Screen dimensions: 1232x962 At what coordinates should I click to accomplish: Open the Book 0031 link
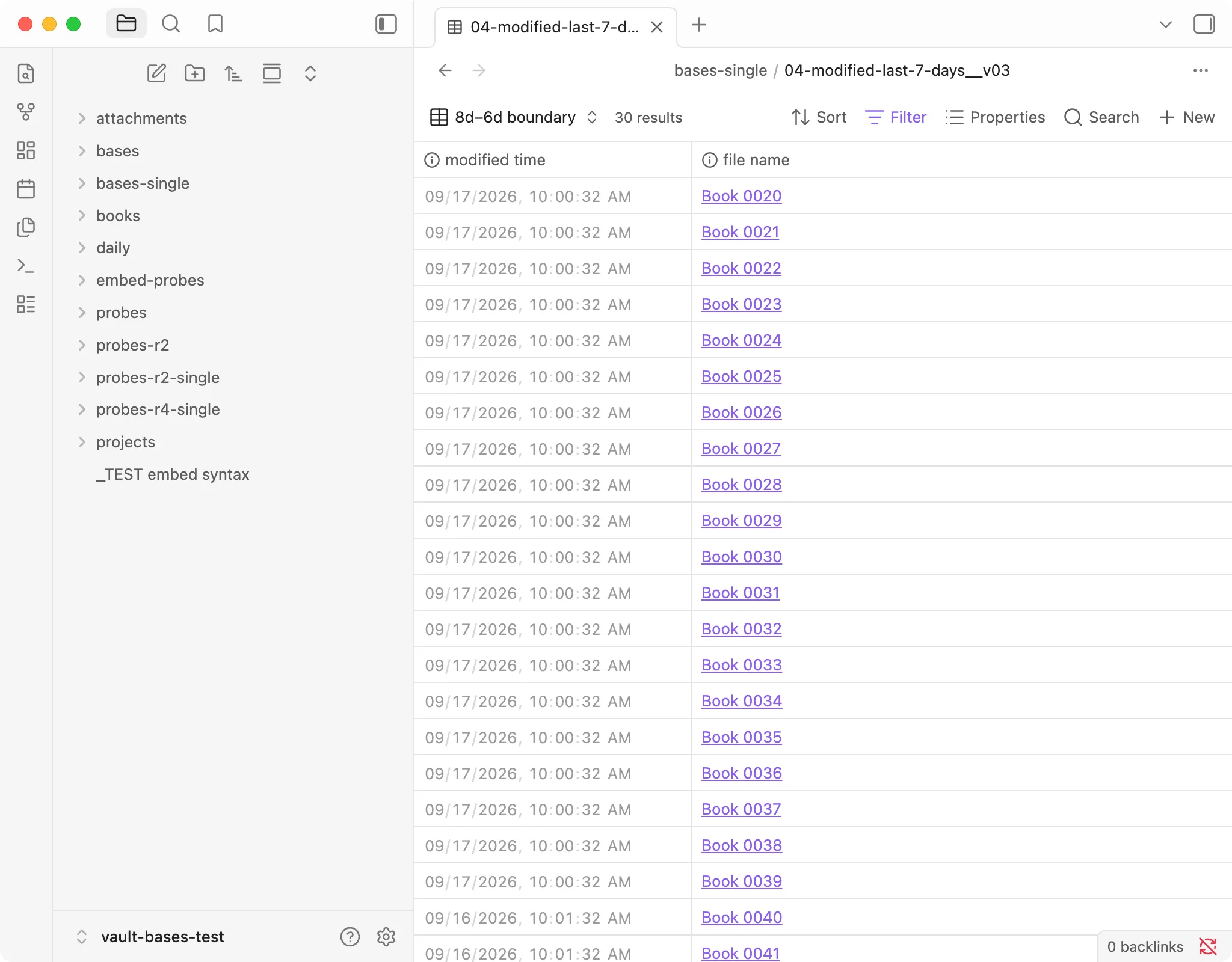pyautogui.click(x=740, y=593)
